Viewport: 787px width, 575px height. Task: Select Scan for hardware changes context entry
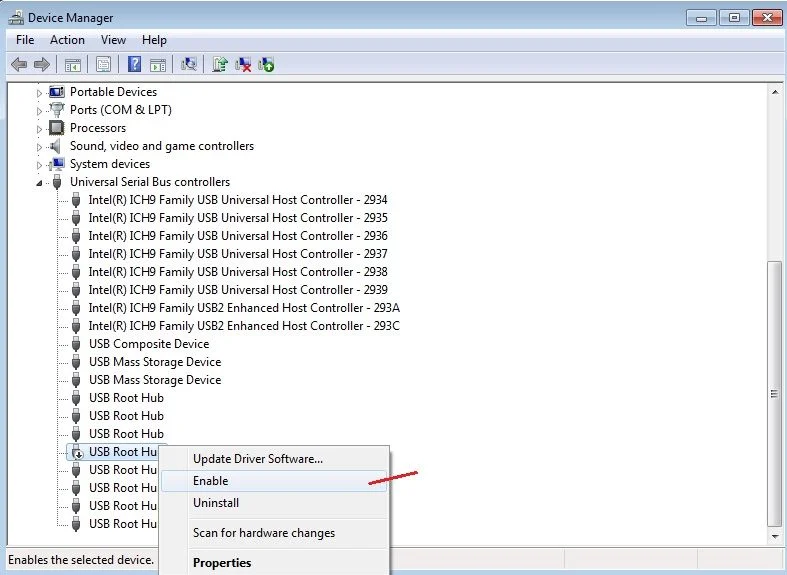(x=274, y=533)
